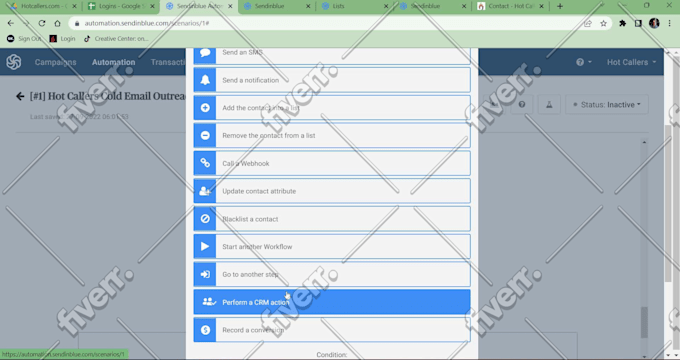Choose Add the contact into a list

332,108
